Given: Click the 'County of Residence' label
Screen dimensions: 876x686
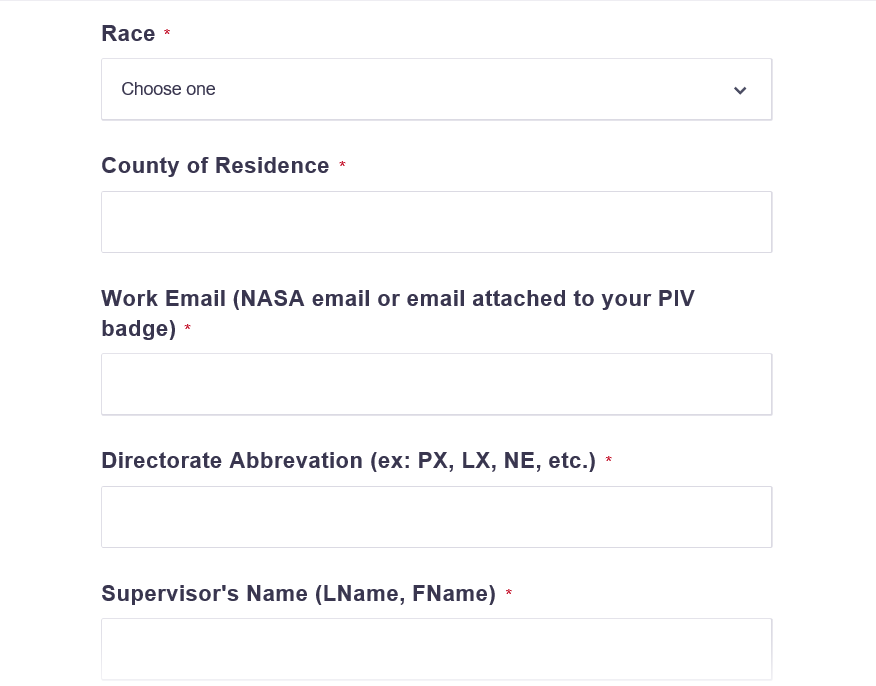Looking at the screenshot, I should pos(215,166).
